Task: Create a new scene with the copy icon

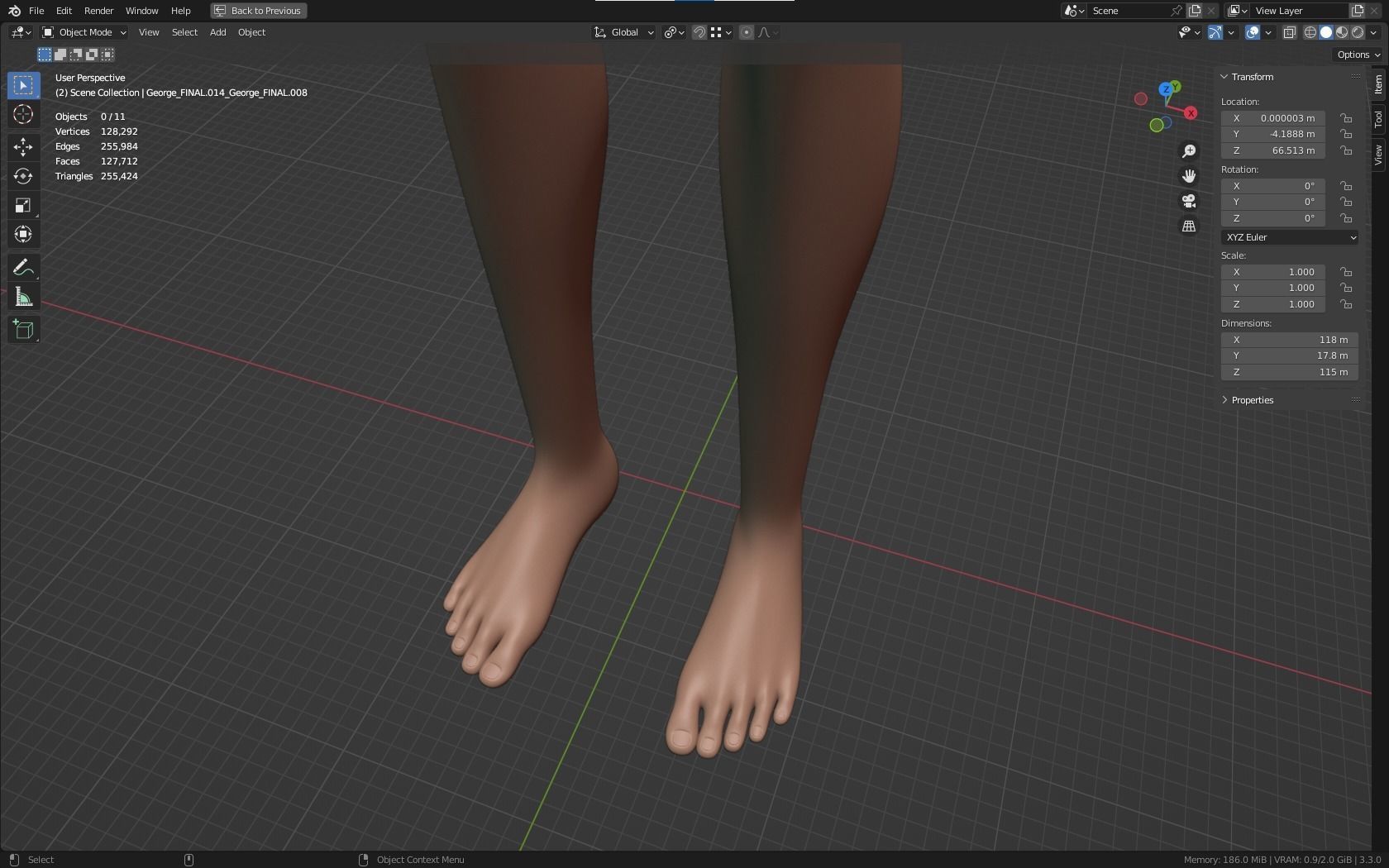Action: point(1195,11)
